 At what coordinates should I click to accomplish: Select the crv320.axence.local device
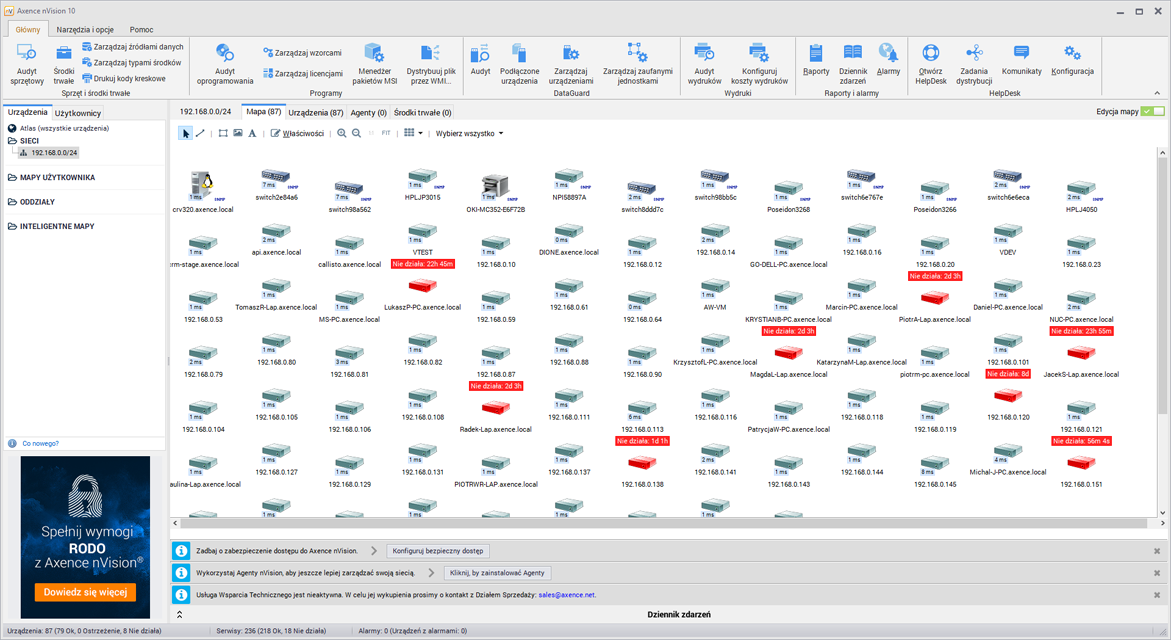202,192
